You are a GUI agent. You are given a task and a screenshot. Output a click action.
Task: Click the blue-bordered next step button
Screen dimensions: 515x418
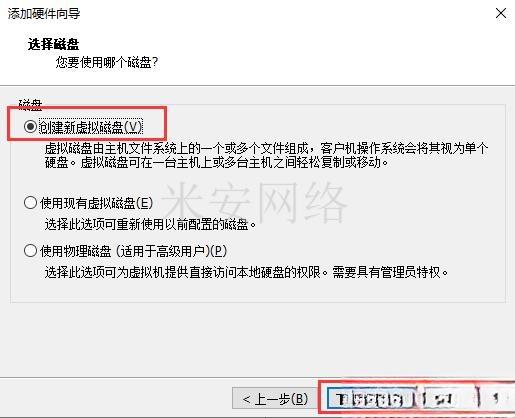370,399
